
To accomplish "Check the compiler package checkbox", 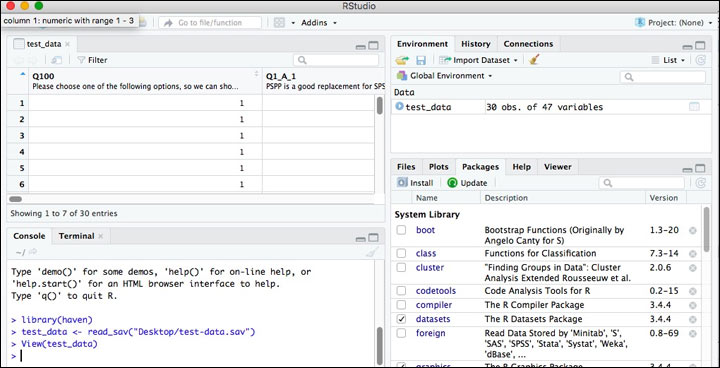I will 401,305.
